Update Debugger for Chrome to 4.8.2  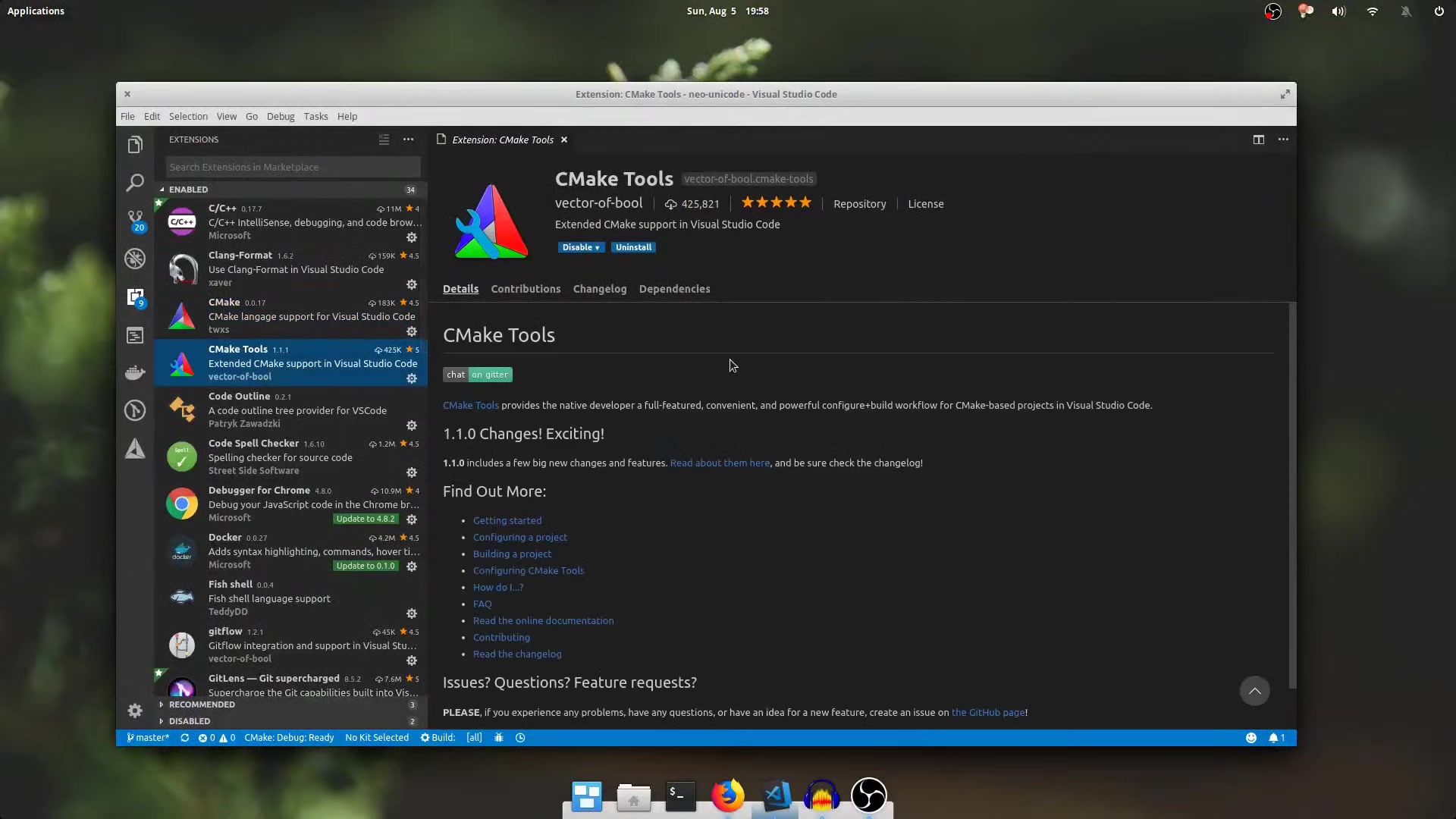[366, 519]
